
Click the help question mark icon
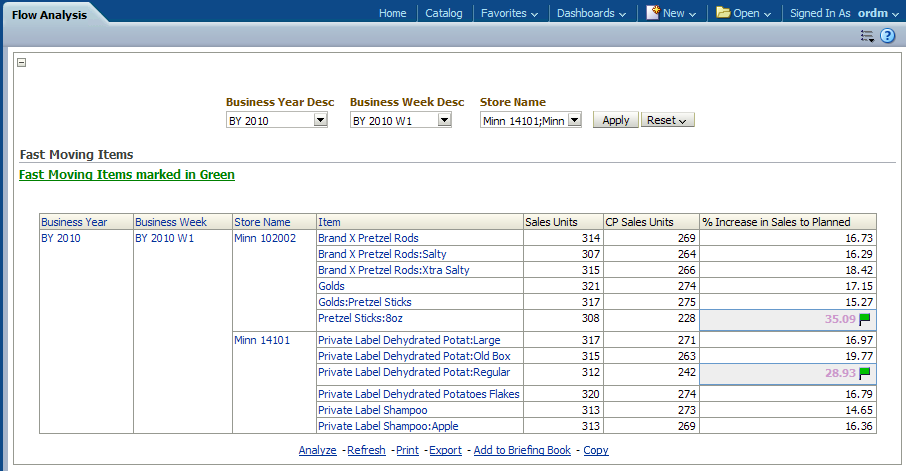[887, 36]
